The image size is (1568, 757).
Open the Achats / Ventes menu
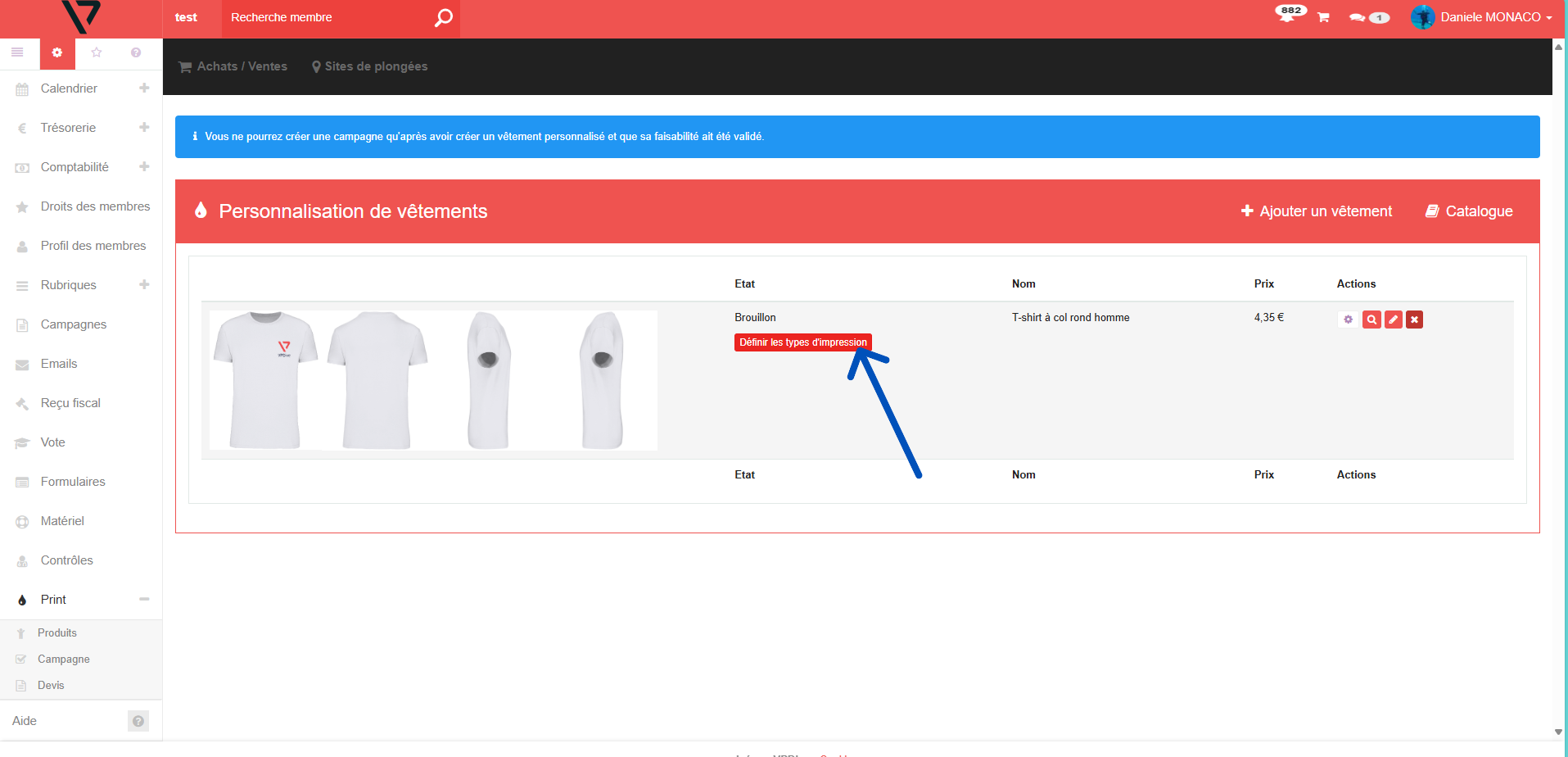[x=233, y=66]
